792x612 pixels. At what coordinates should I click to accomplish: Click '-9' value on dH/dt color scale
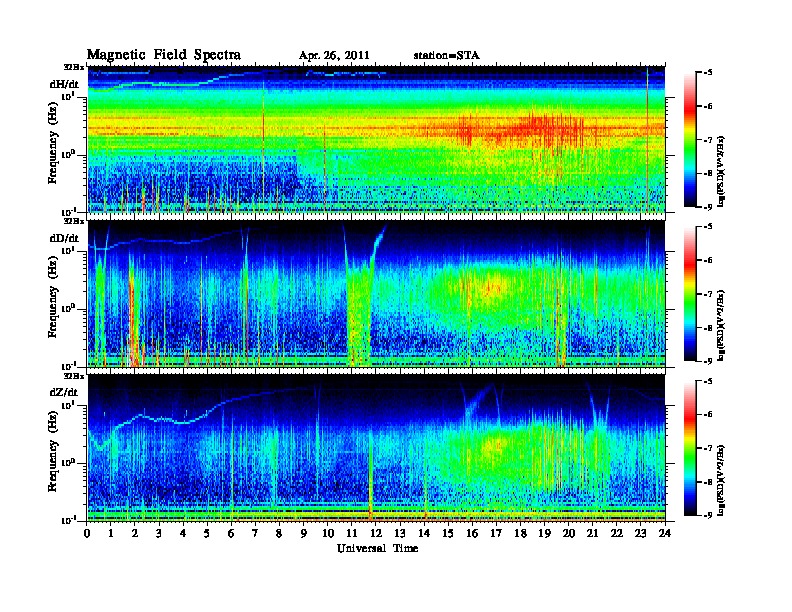708,208
